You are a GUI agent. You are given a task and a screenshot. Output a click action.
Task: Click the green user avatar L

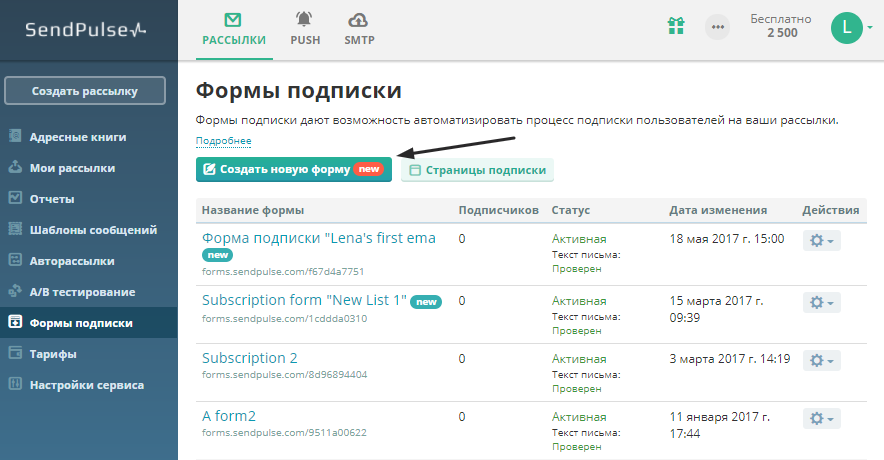click(x=846, y=27)
